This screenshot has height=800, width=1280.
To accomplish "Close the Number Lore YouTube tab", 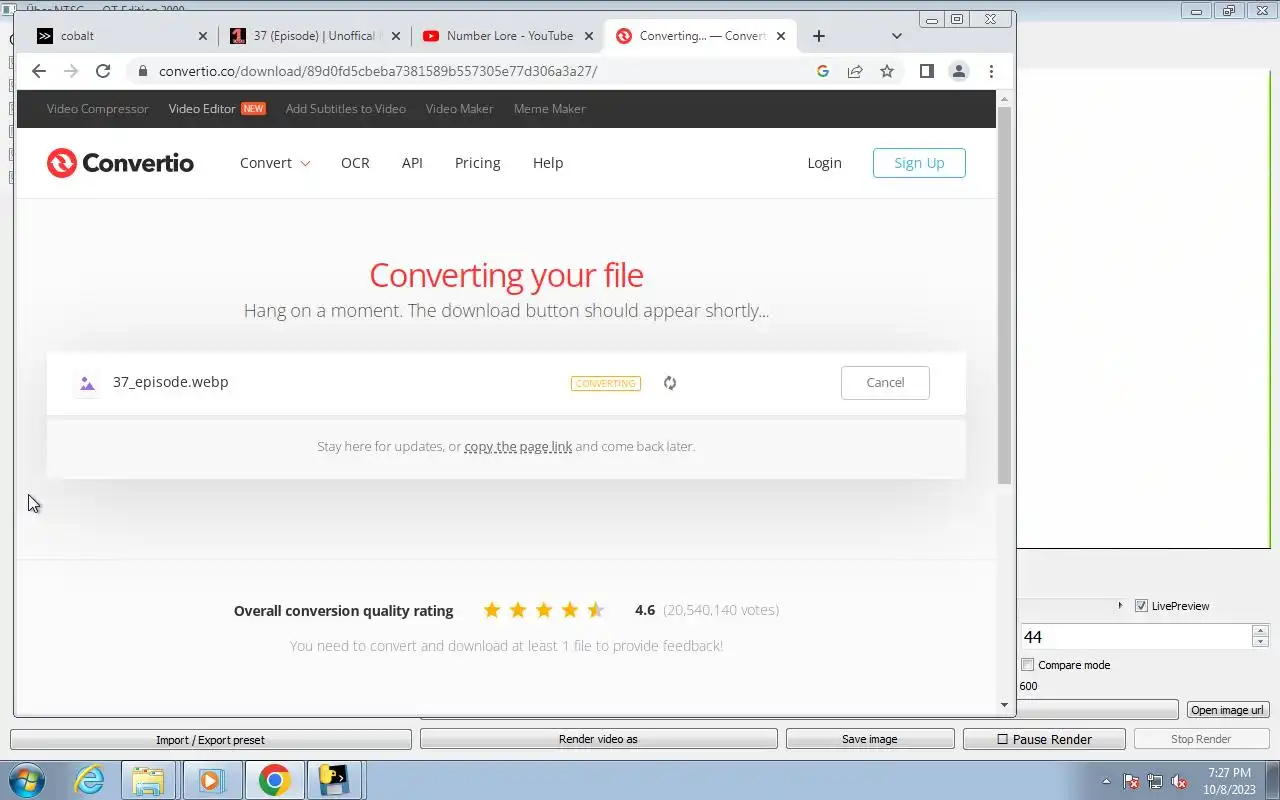I will [x=589, y=36].
